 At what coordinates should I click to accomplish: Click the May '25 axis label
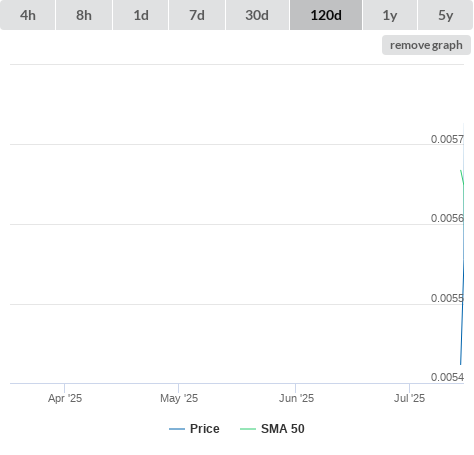(179, 398)
